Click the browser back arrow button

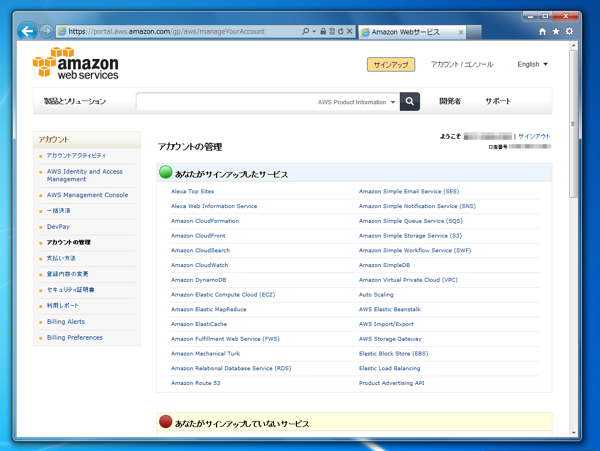[x=27, y=31]
